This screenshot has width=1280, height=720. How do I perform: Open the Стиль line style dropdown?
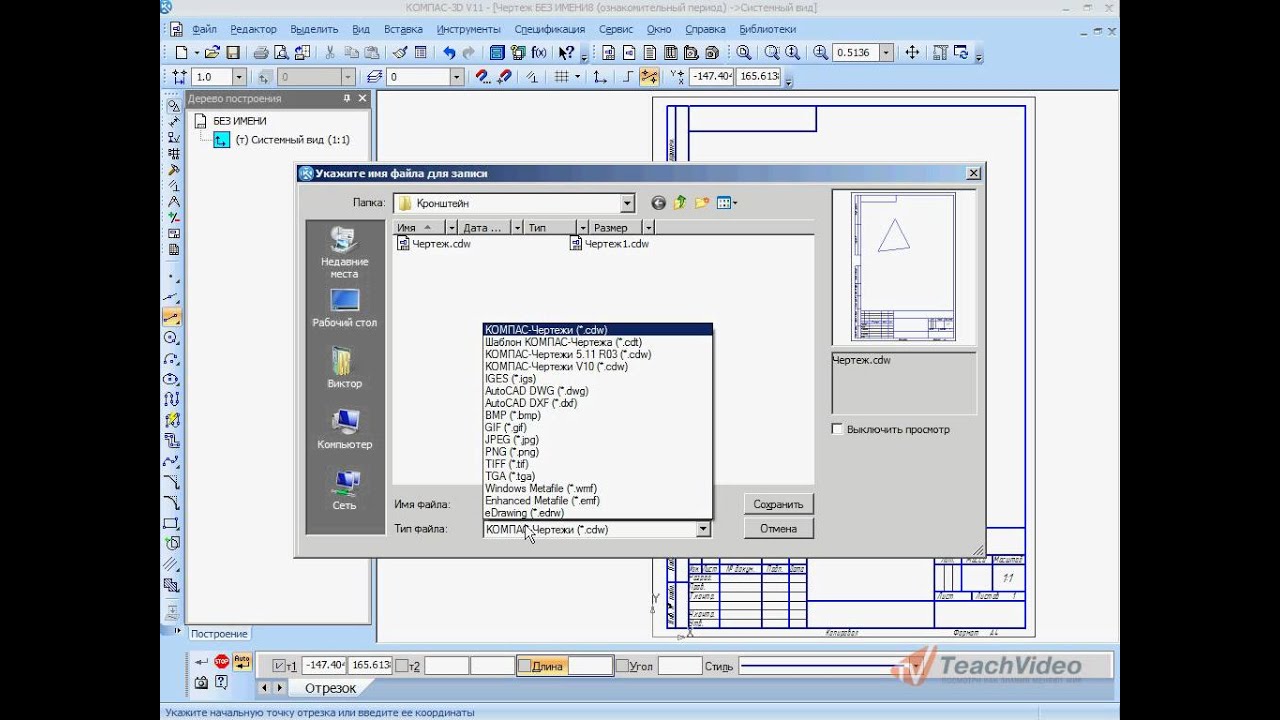coord(914,666)
